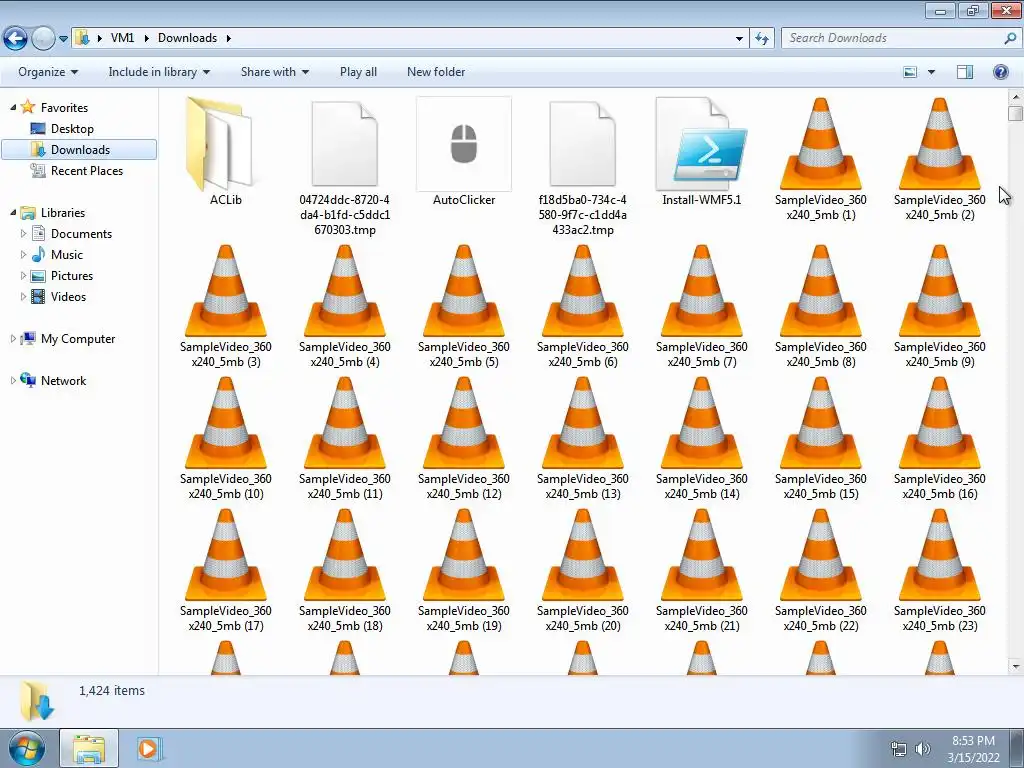Select the AutoClicker file icon
1024x768 pixels.
[464, 144]
